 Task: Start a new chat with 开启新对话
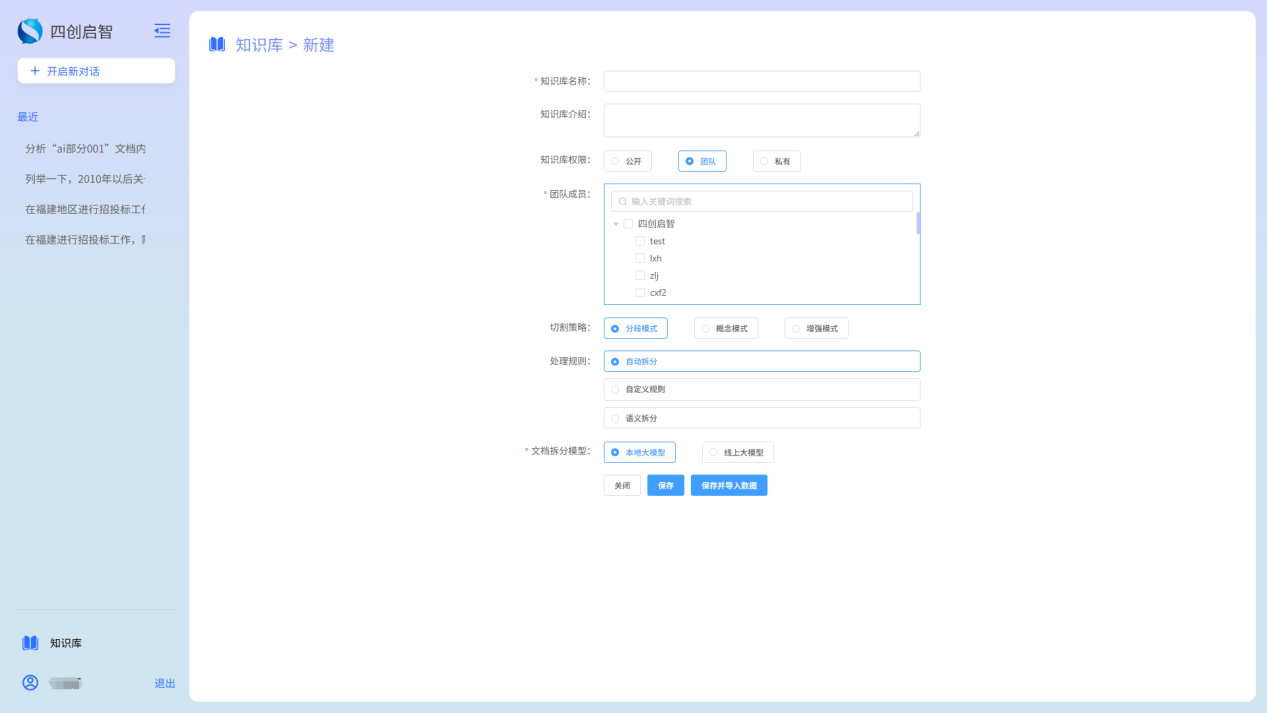[x=96, y=71]
